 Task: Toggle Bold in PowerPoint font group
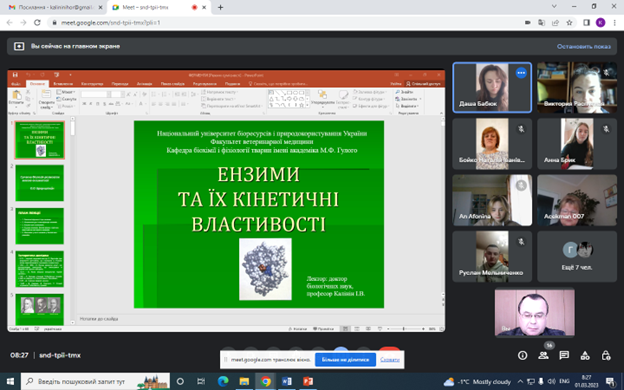[84, 104]
